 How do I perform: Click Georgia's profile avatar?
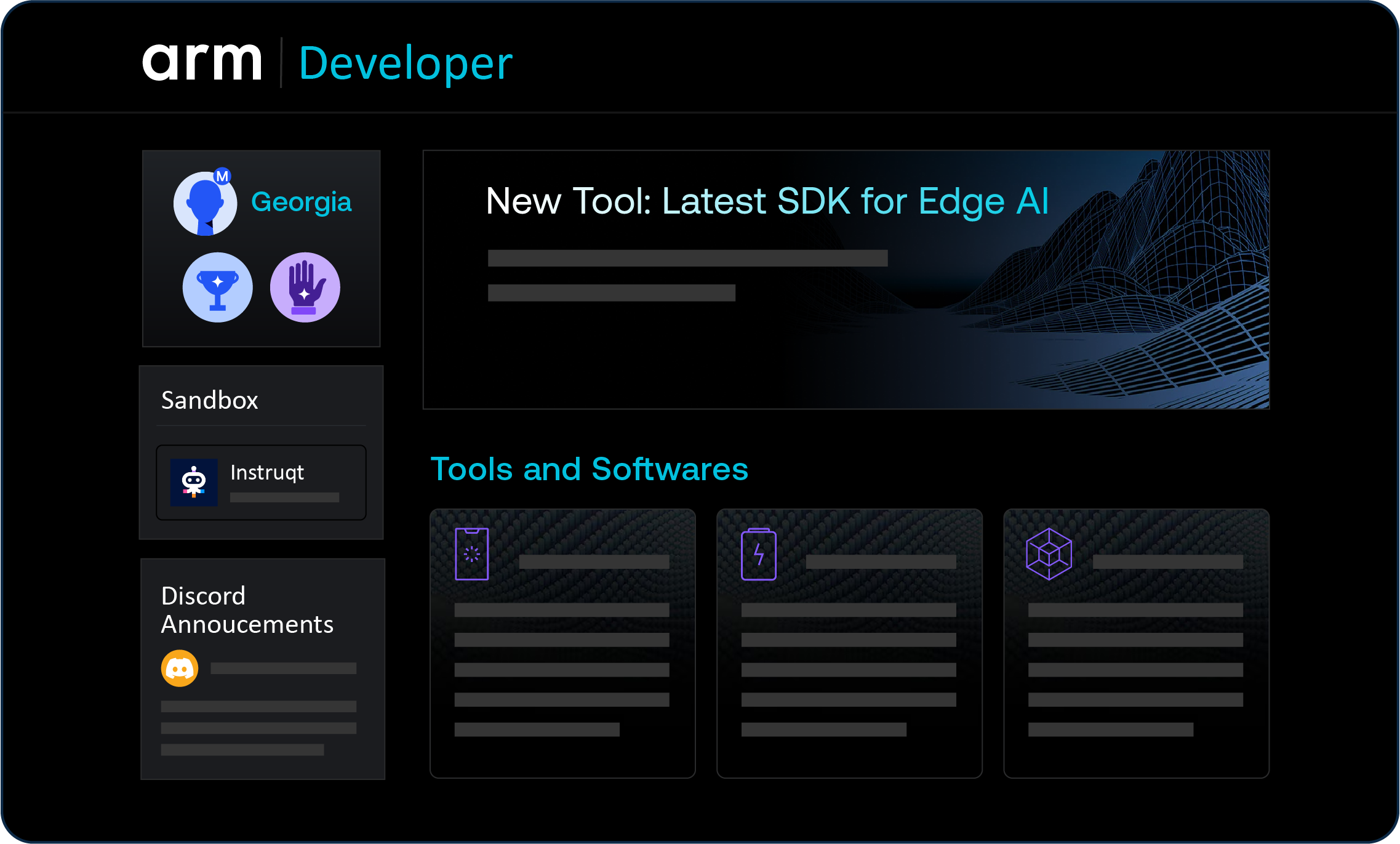tap(204, 204)
